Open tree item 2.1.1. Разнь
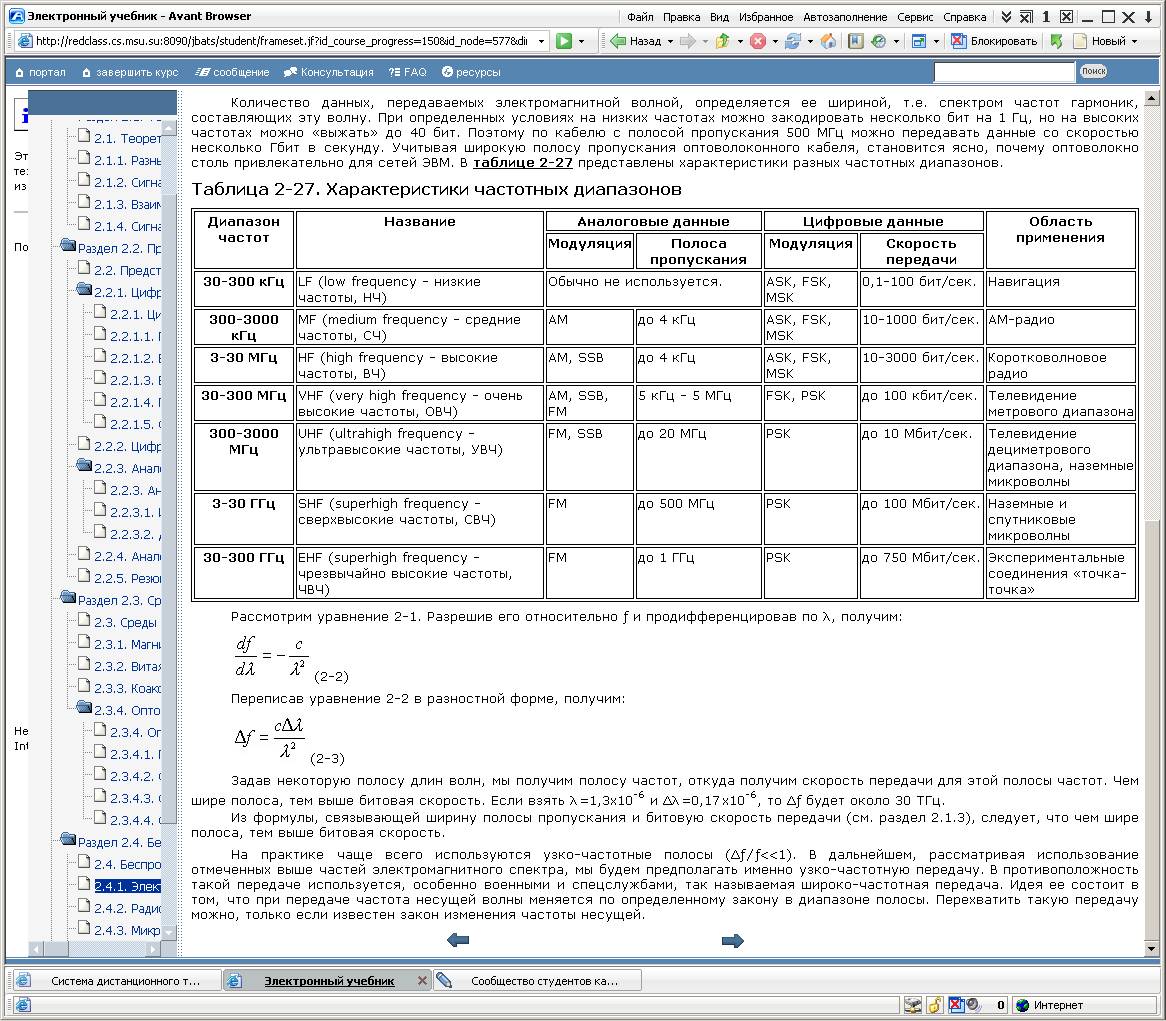This screenshot has width=1166, height=1021. click(127, 160)
